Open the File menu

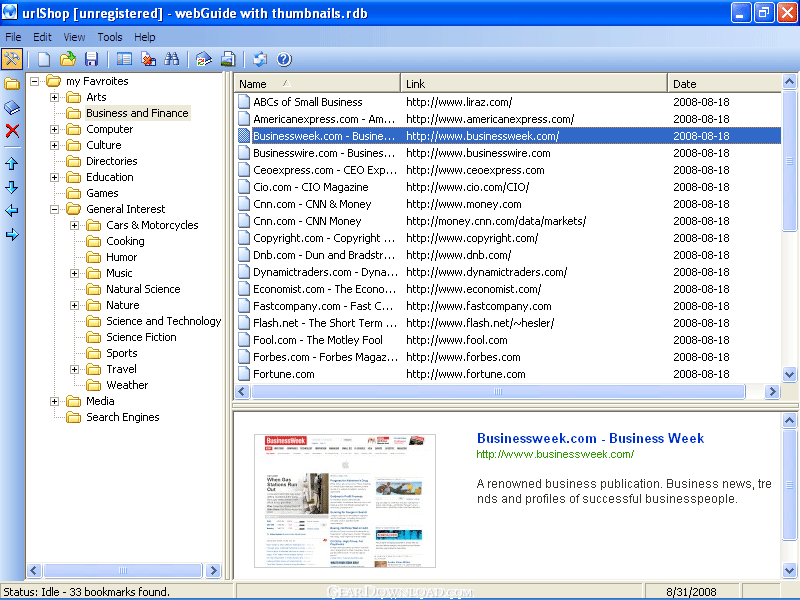[13, 37]
